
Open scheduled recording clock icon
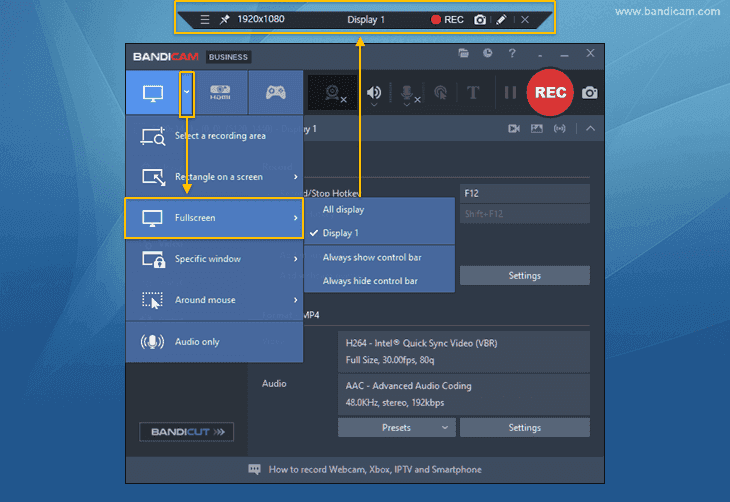tap(487, 53)
